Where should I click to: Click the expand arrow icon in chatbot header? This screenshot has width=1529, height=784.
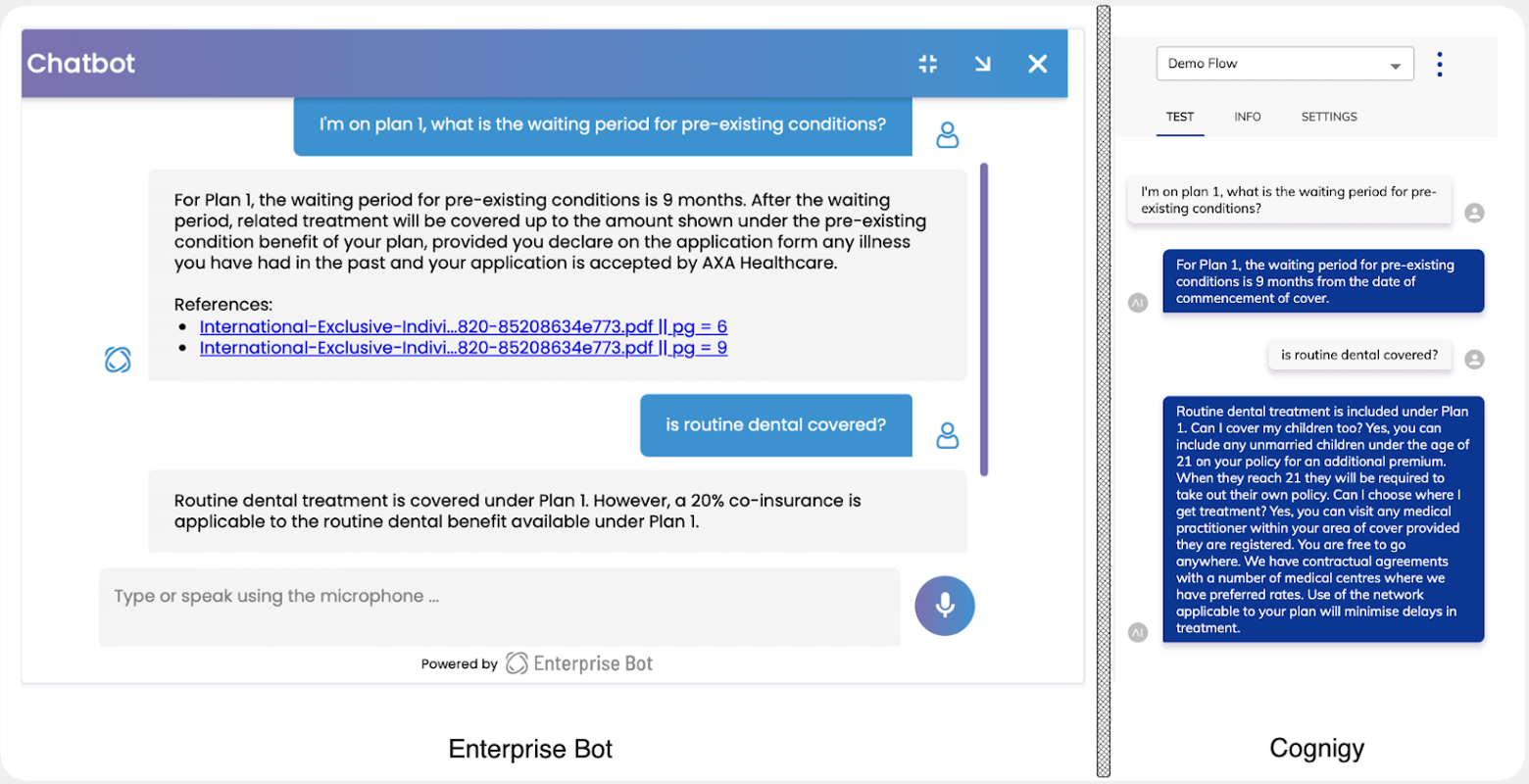coord(984,63)
